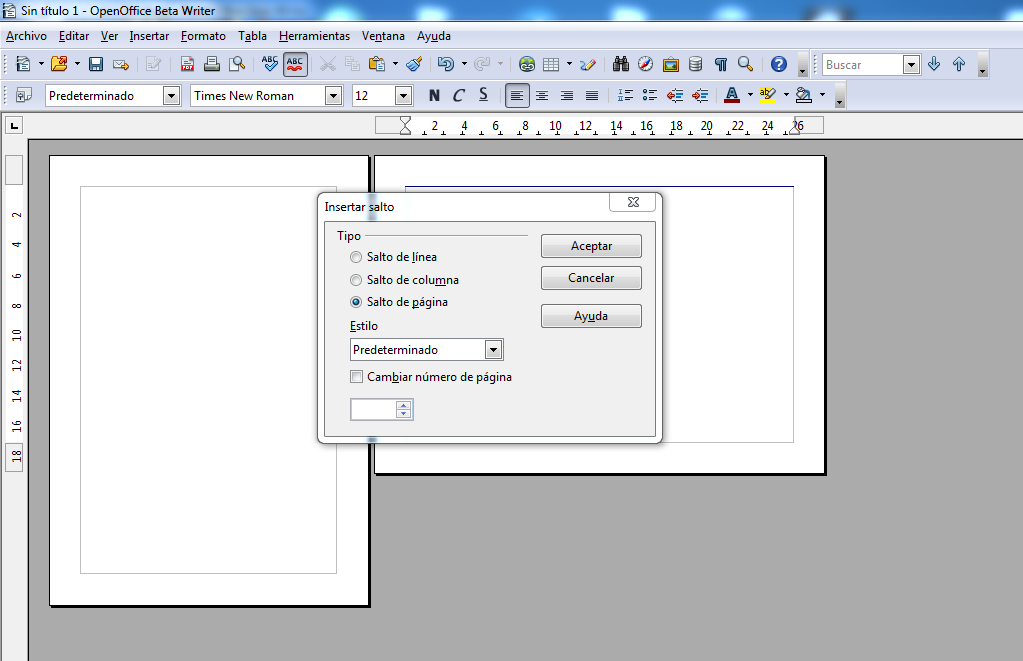Image resolution: width=1023 pixels, height=661 pixels.
Task: Apply font color red A swatch
Action: pyautogui.click(x=732, y=95)
